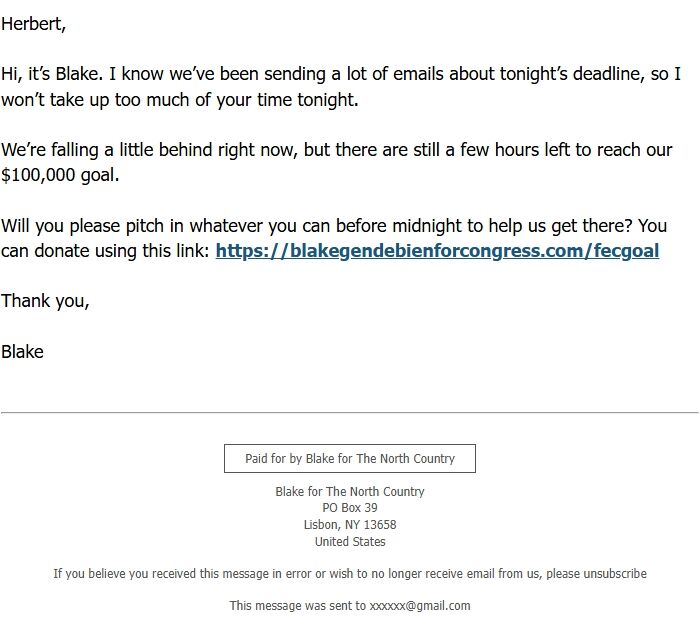Open the blakegendebienforcongress.com/fecgoal donation link

click(x=437, y=251)
